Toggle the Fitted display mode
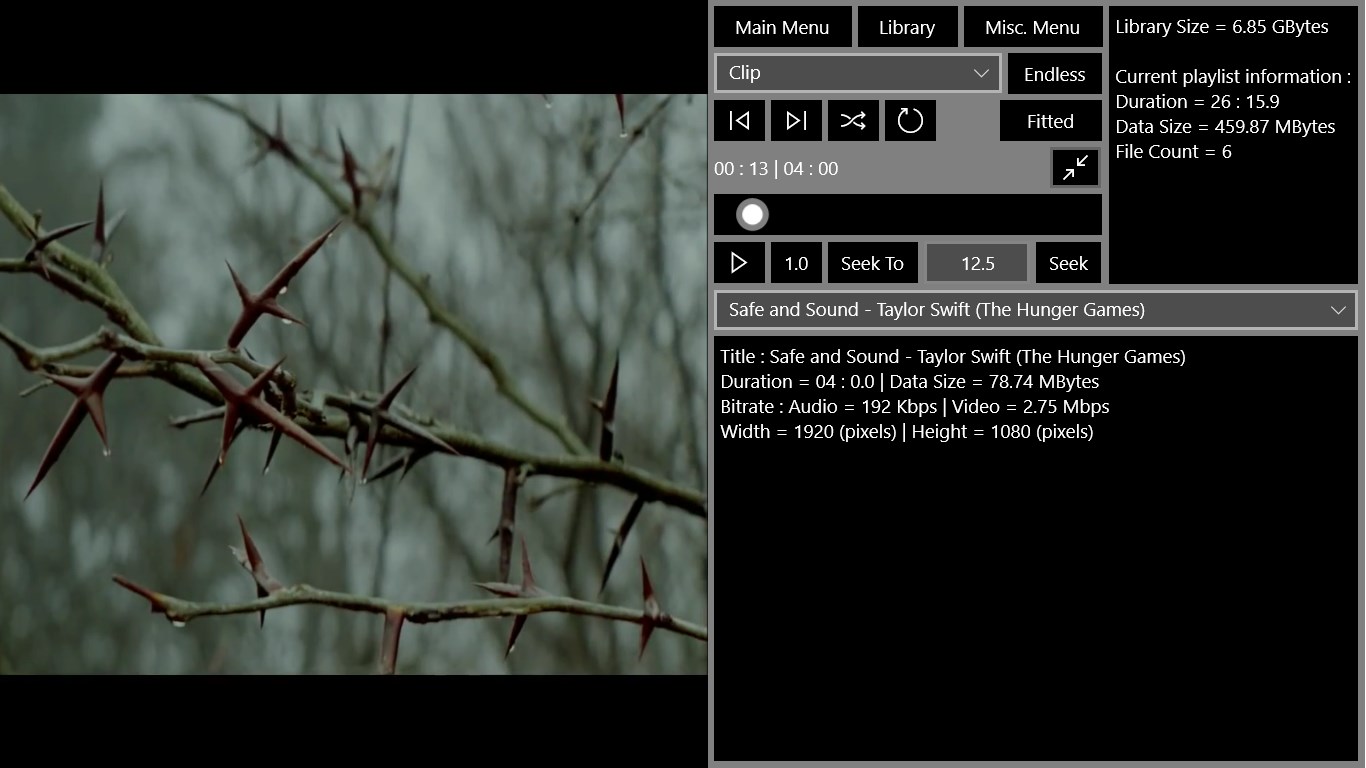Screen dimensions: 1366x768 pyautogui.click(x=1050, y=121)
